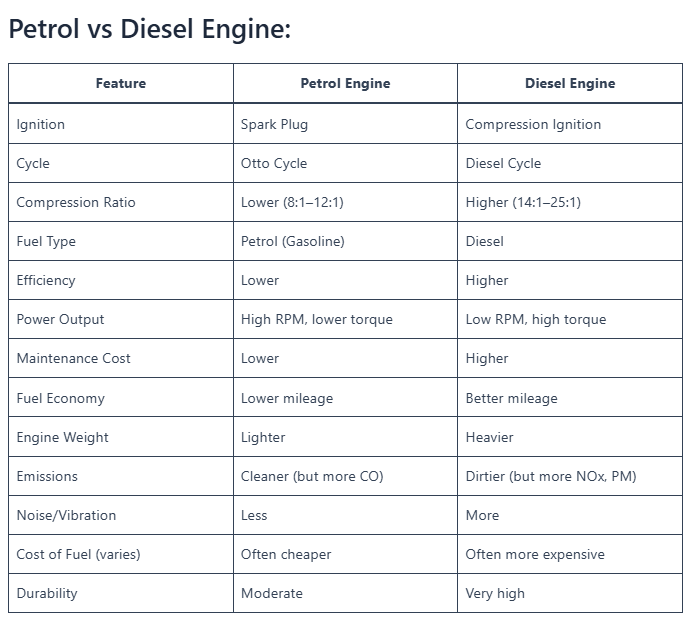
Task: Click the 'Higher (14:1–25:1)' cell
Action: tap(570, 202)
